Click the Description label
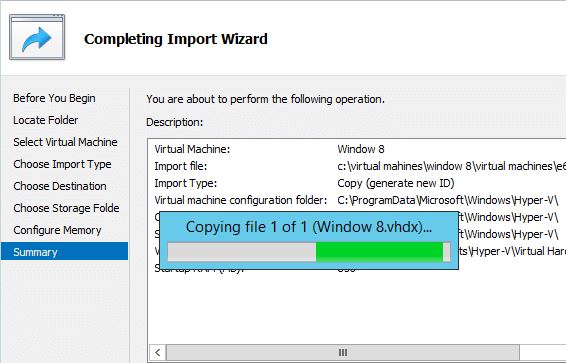This screenshot has height=363, width=567. 175,122
